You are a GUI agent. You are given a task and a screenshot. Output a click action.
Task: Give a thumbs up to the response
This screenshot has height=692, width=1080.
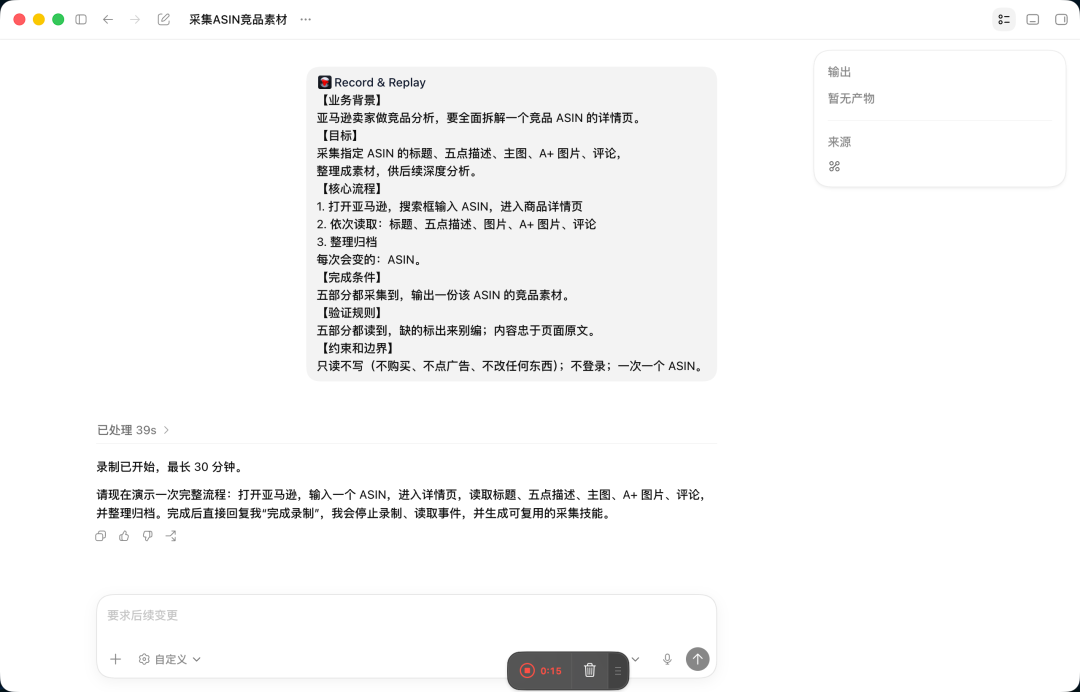coord(124,536)
